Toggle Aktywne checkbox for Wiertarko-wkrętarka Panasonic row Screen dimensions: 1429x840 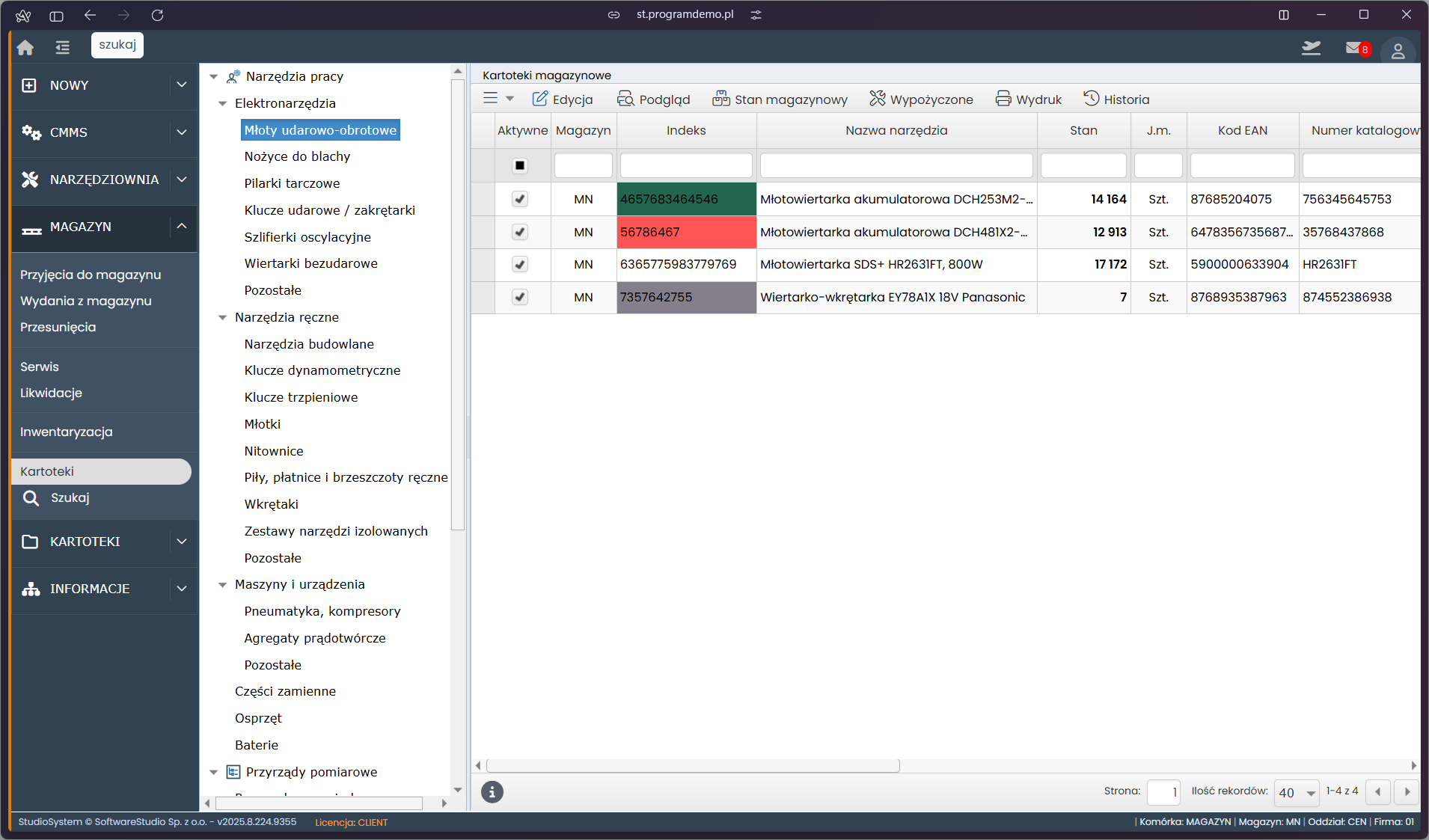tap(520, 297)
